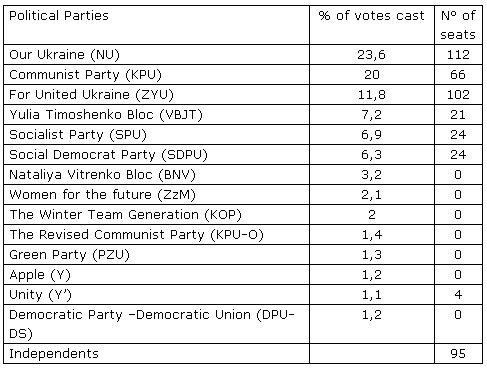Select the 95 seats value for Independents
This screenshot has width=487, height=369.
(x=458, y=354)
